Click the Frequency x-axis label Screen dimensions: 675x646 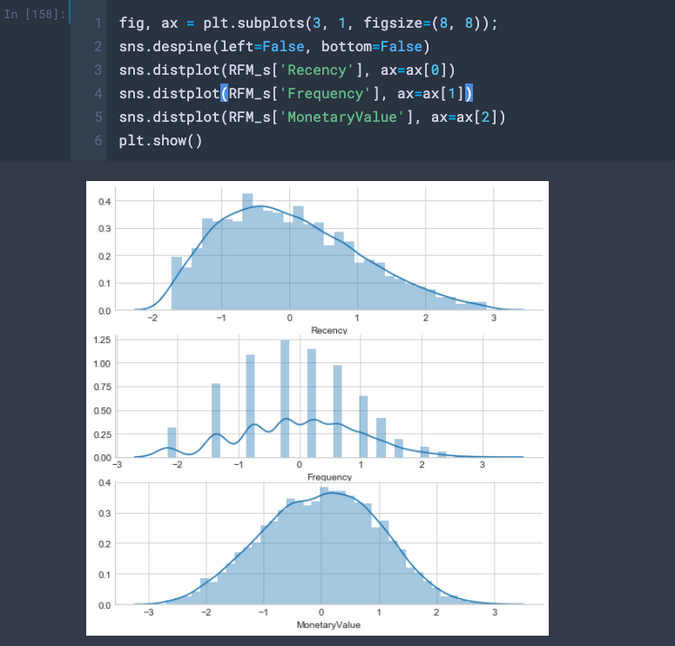[329, 477]
